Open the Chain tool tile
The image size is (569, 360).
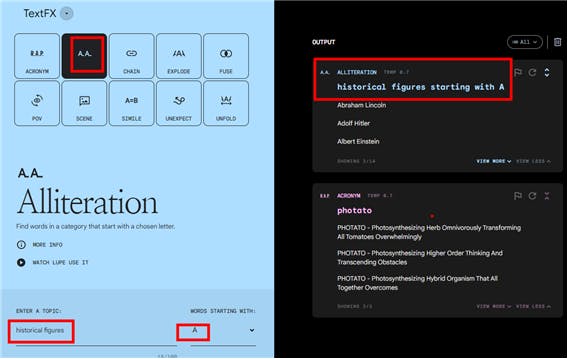[x=131, y=56]
